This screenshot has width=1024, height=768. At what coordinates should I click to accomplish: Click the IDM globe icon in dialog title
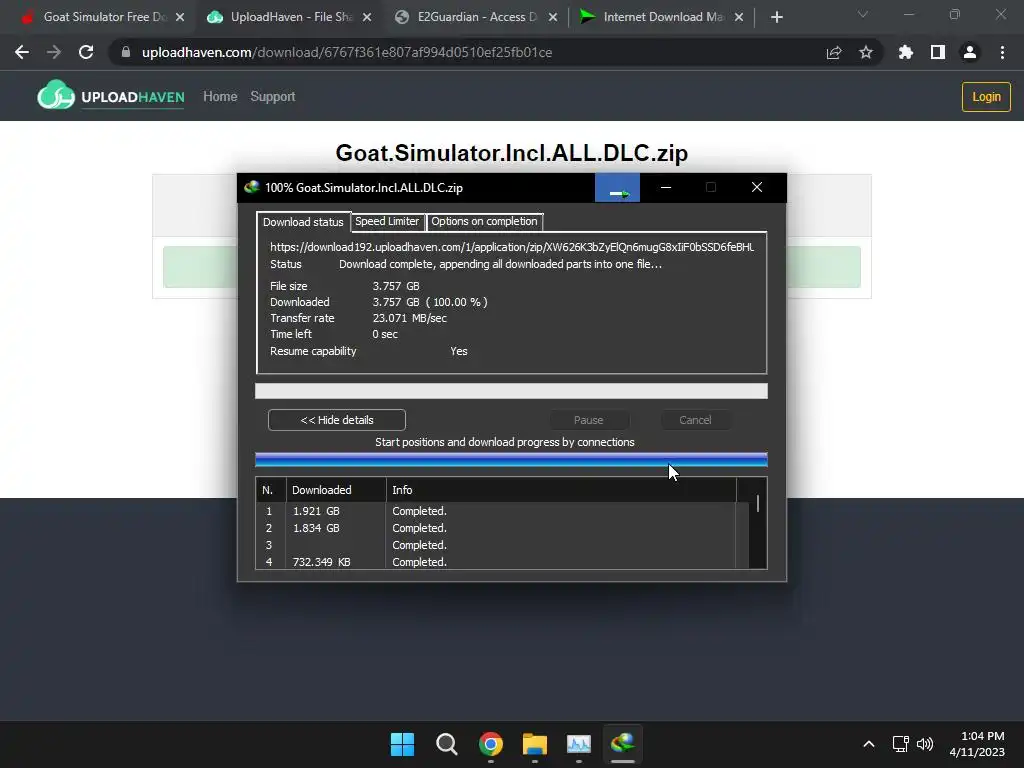point(251,187)
